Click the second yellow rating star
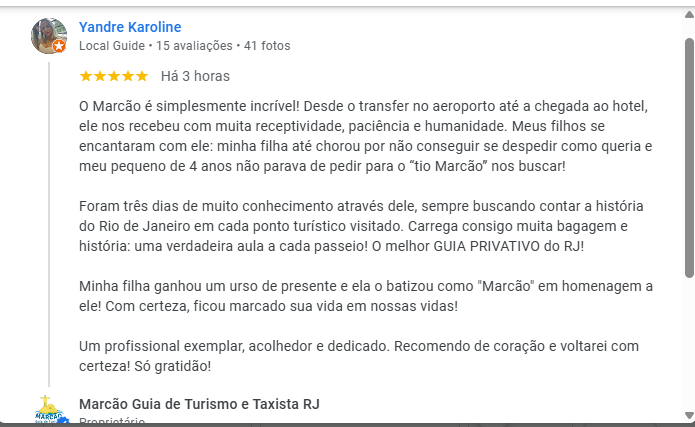 99,76
